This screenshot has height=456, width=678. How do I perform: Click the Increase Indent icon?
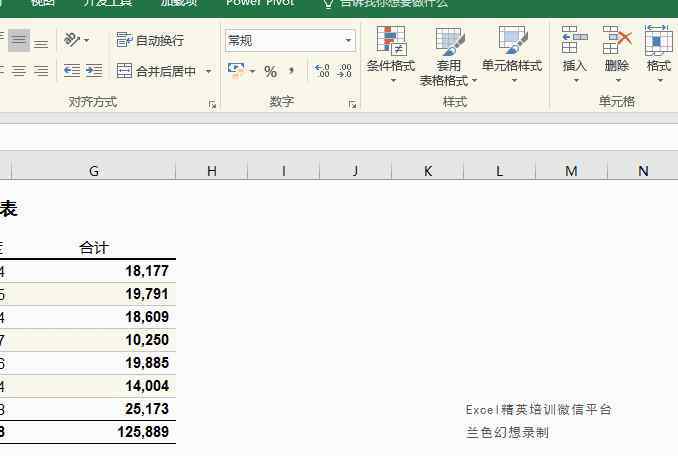[x=94, y=71]
